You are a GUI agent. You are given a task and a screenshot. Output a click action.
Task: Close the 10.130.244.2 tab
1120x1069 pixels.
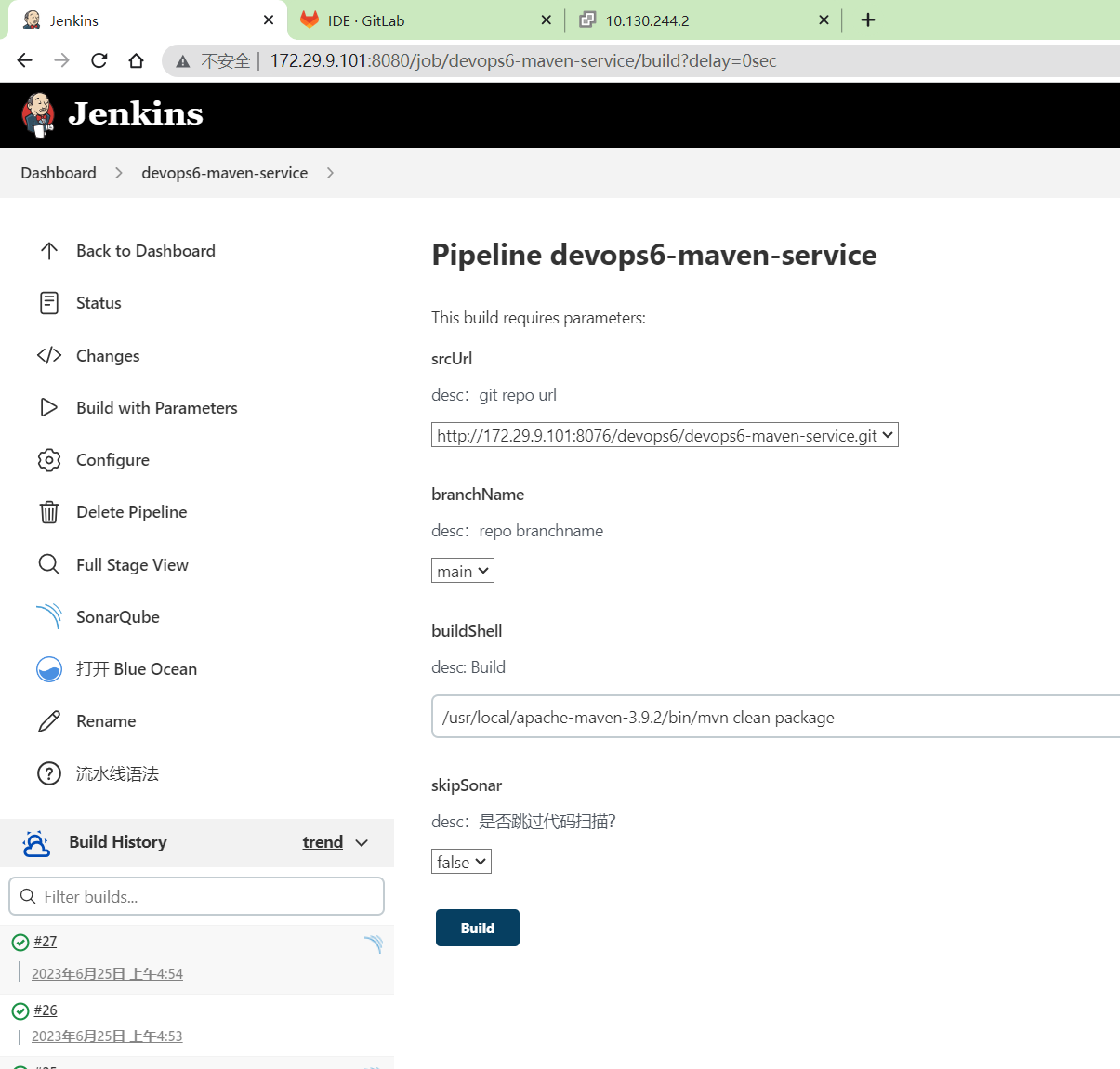(x=824, y=20)
